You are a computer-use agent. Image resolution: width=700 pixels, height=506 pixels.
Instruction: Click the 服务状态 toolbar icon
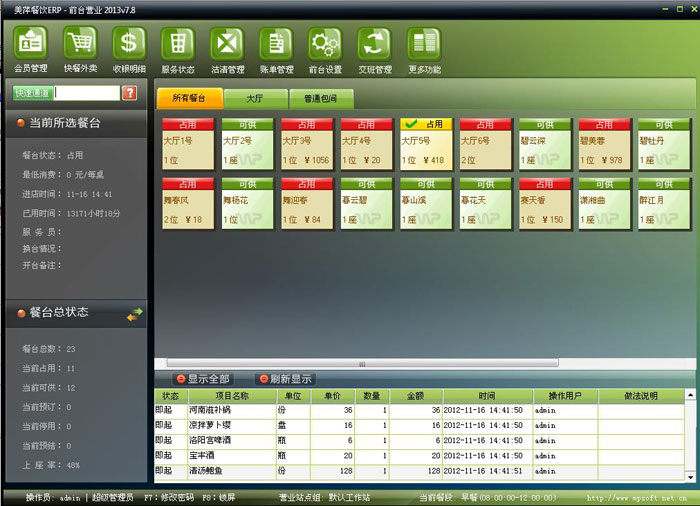tap(178, 44)
